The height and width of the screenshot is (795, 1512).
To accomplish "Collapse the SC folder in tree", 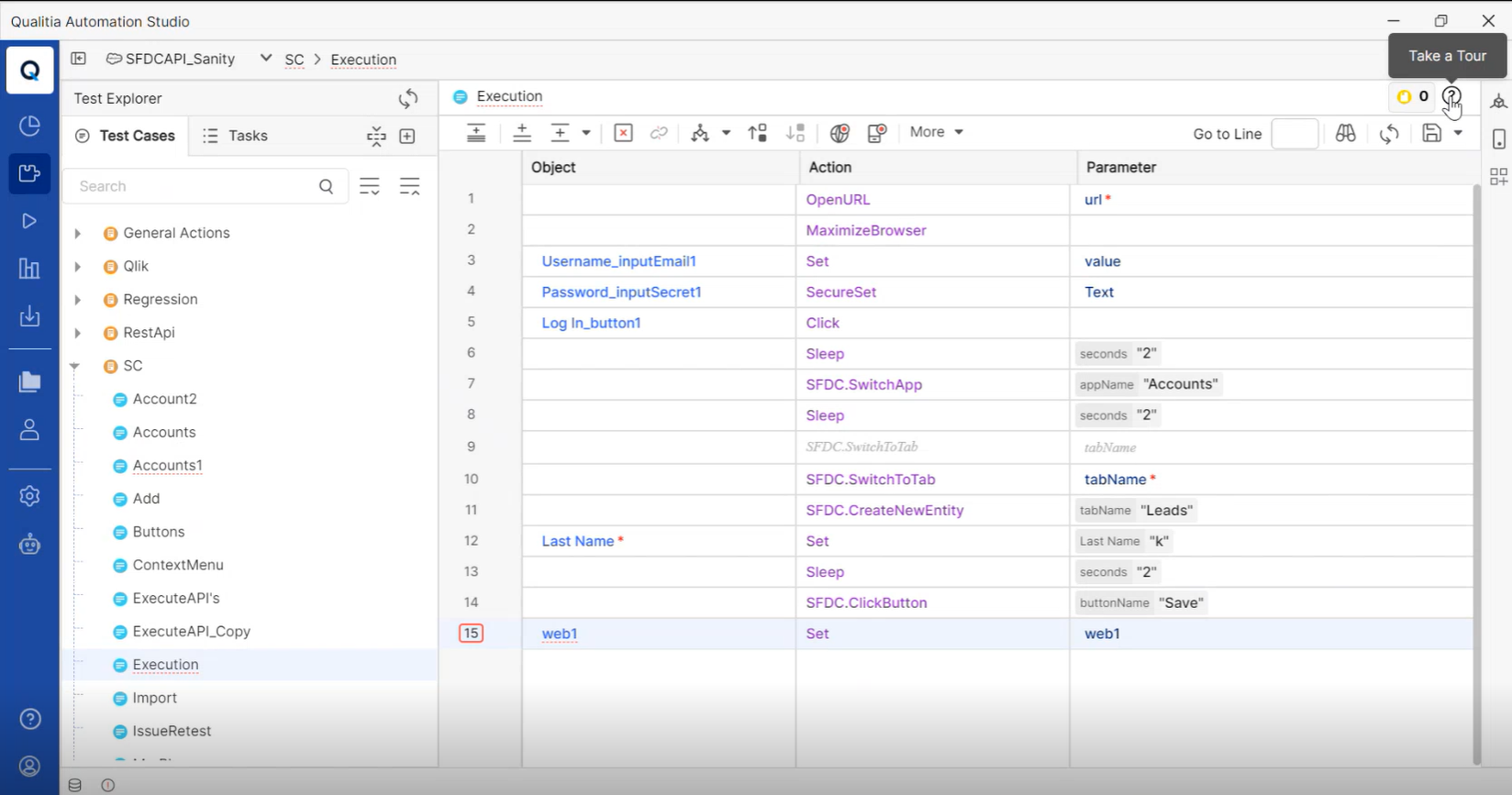I will (x=75, y=366).
